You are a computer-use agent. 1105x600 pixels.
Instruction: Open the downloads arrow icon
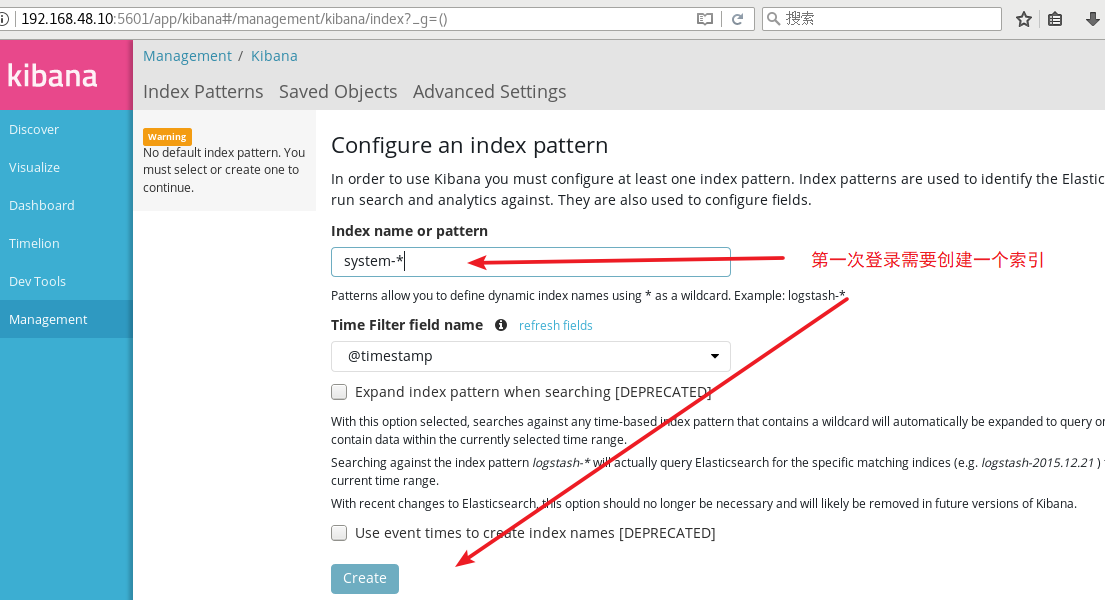1092,19
